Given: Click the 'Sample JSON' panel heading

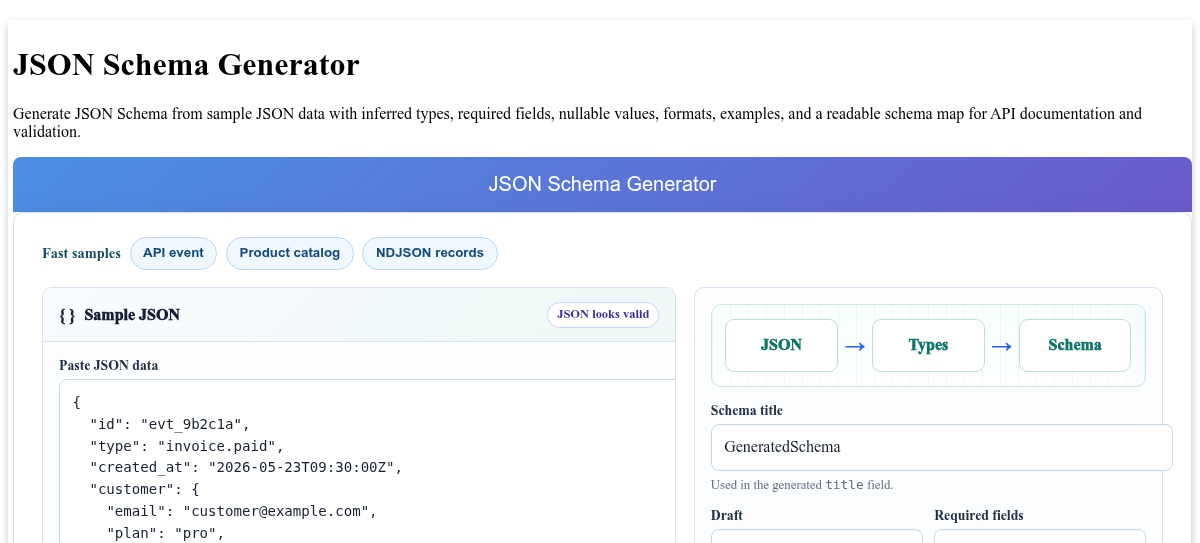Looking at the screenshot, I should pyautogui.click(x=132, y=315).
